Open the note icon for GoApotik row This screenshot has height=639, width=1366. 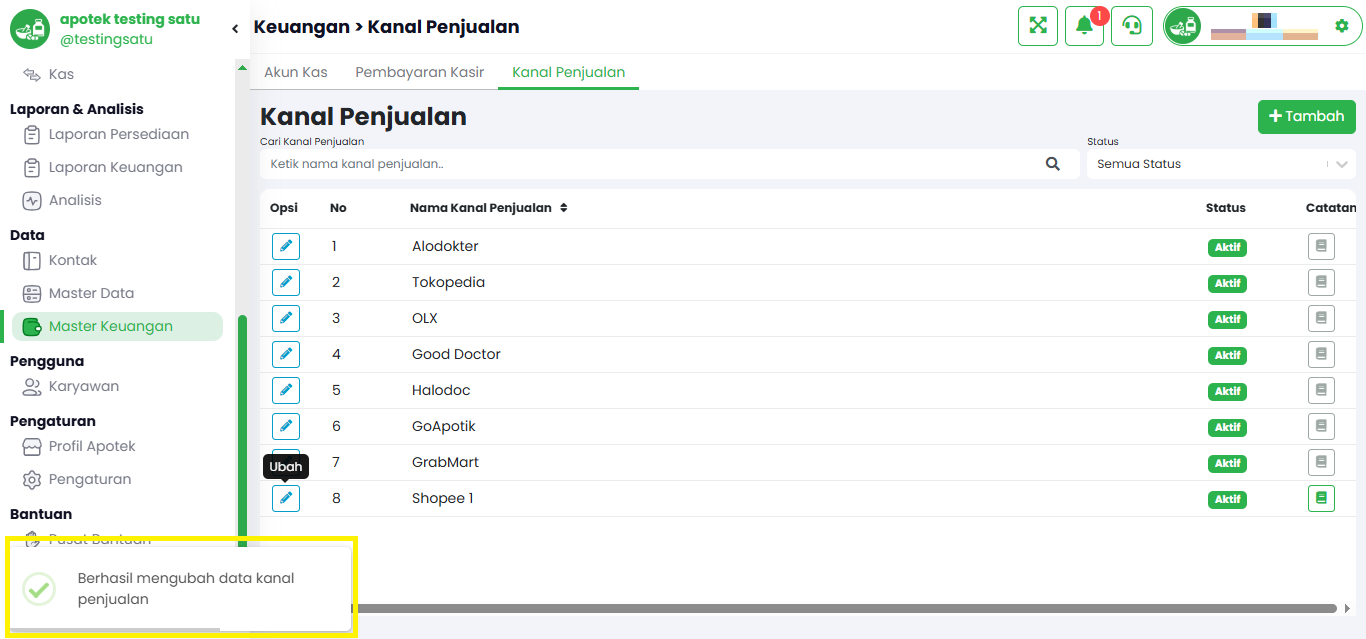[x=1321, y=426]
